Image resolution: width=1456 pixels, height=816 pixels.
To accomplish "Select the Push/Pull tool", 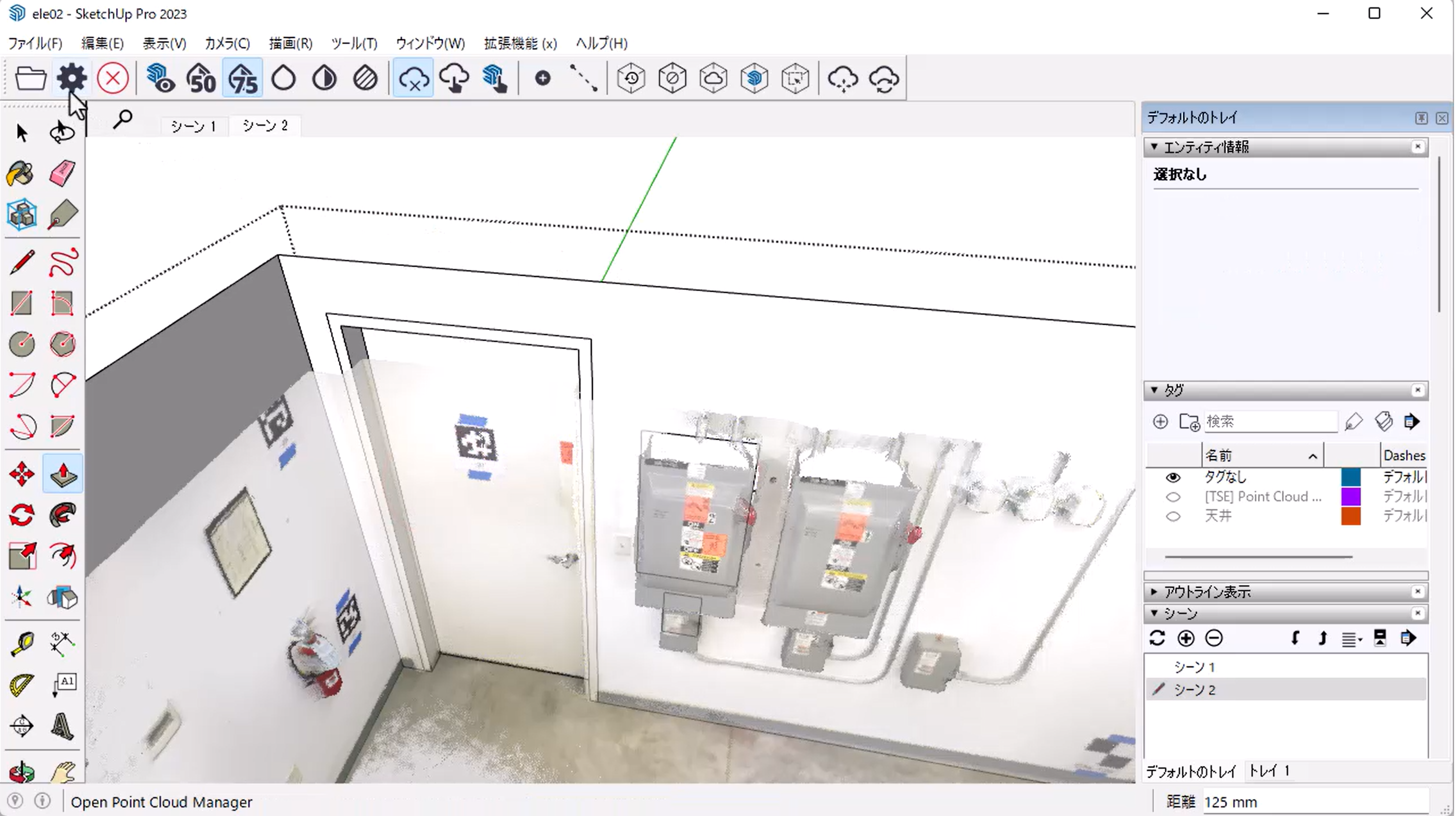I will (x=63, y=474).
